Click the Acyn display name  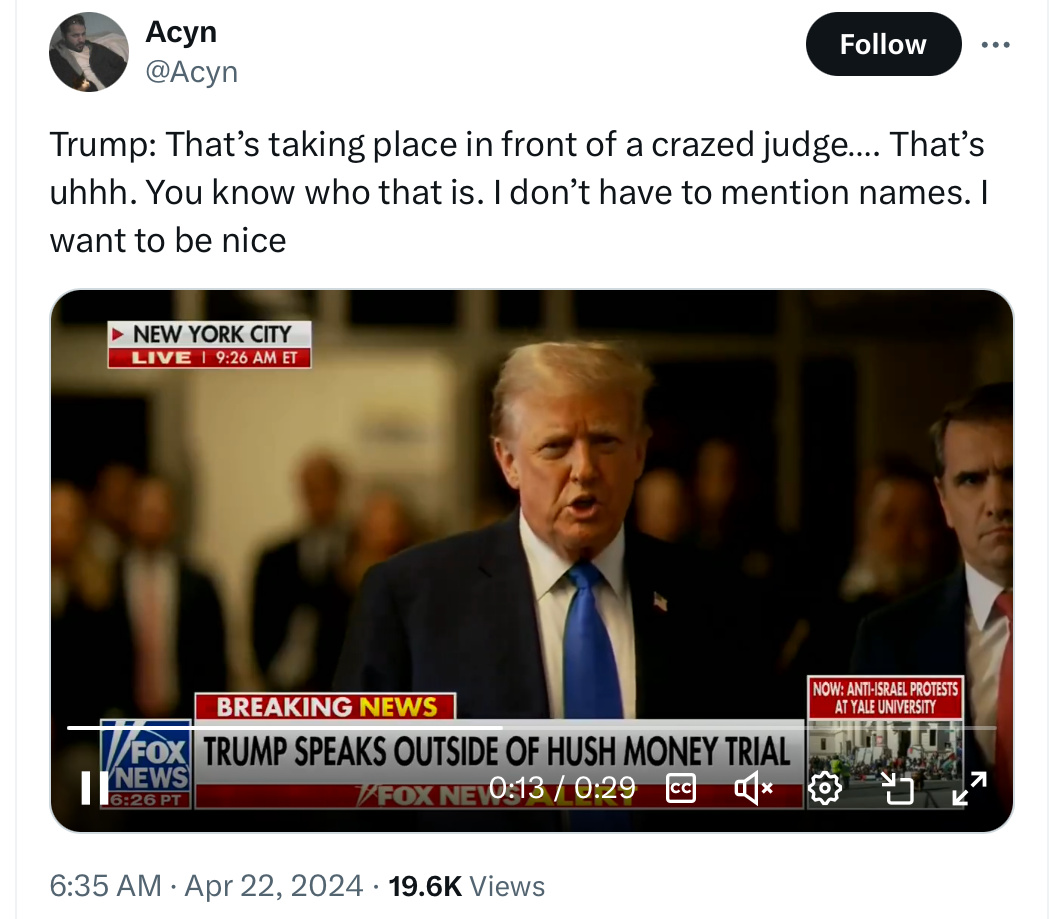(x=181, y=32)
